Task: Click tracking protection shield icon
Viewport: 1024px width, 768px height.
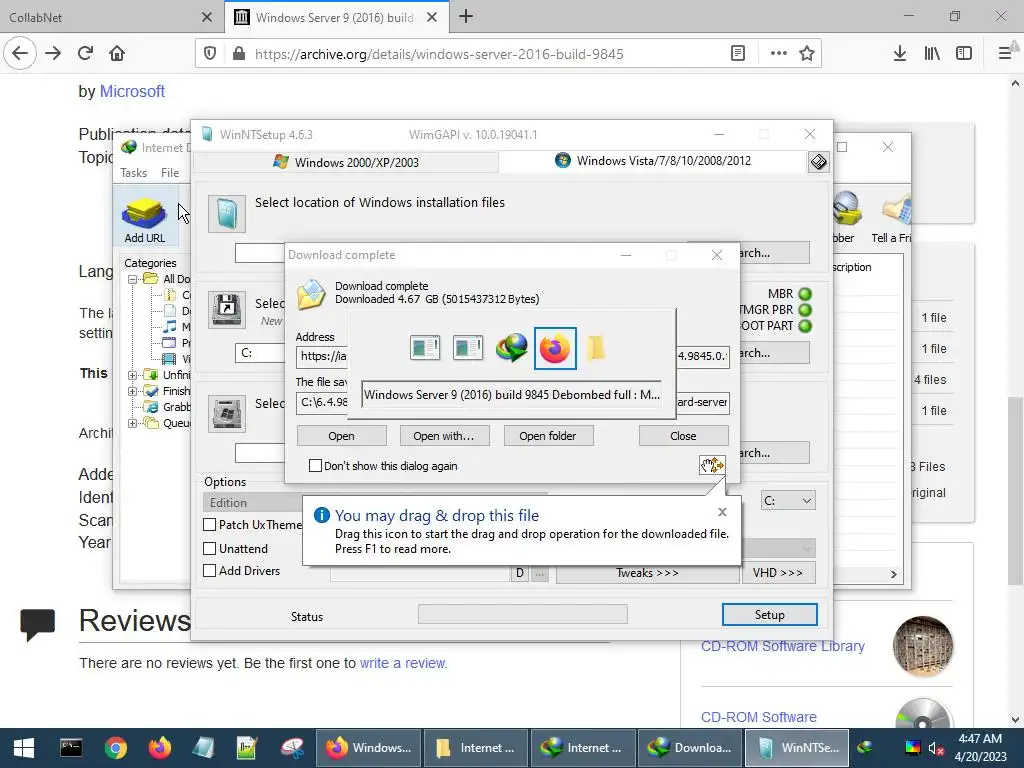Action: coord(210,54)
